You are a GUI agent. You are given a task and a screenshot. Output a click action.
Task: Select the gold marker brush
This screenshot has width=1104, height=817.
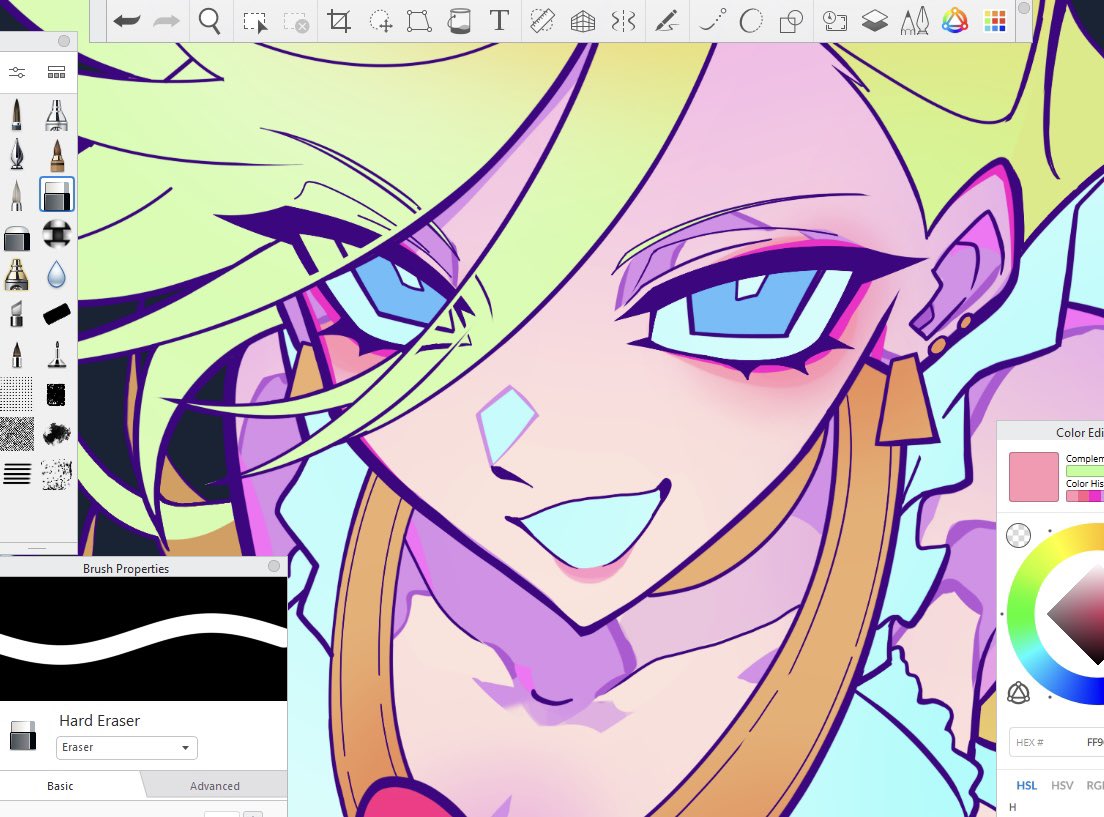(17, 275)
